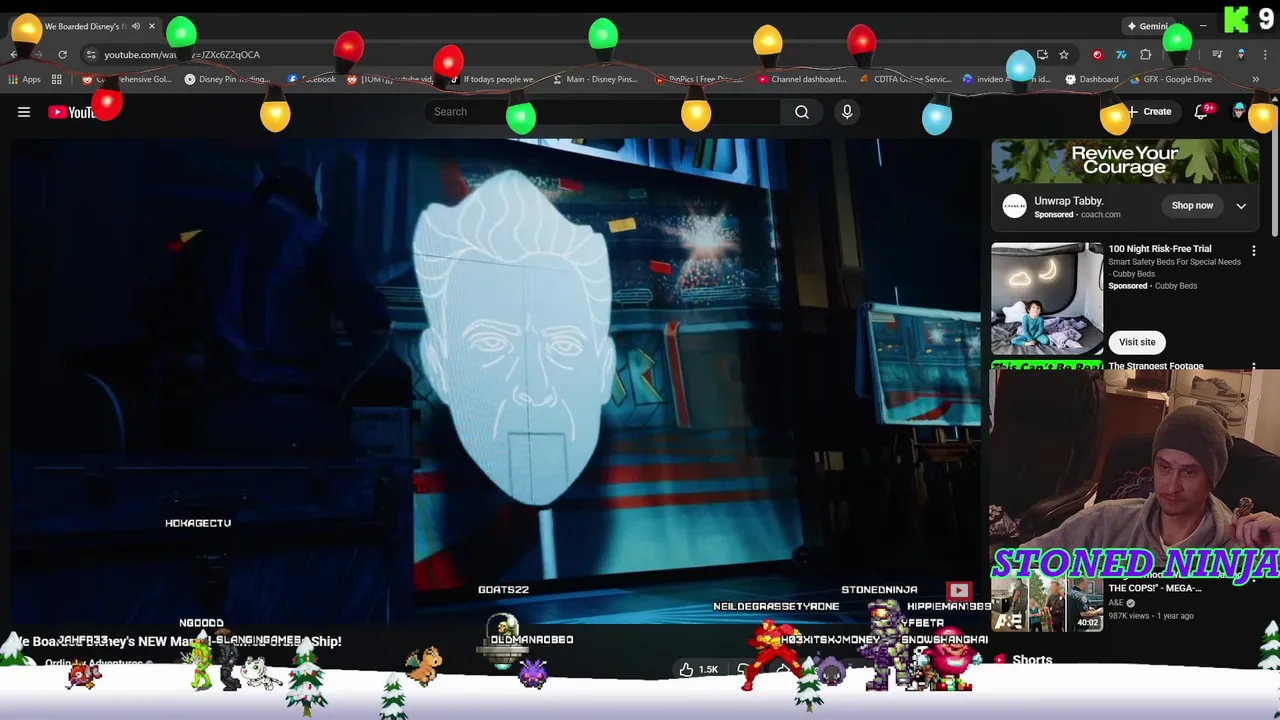Install the app using the address bar icon
The image size is (1280, 720).
(1042, 55)
